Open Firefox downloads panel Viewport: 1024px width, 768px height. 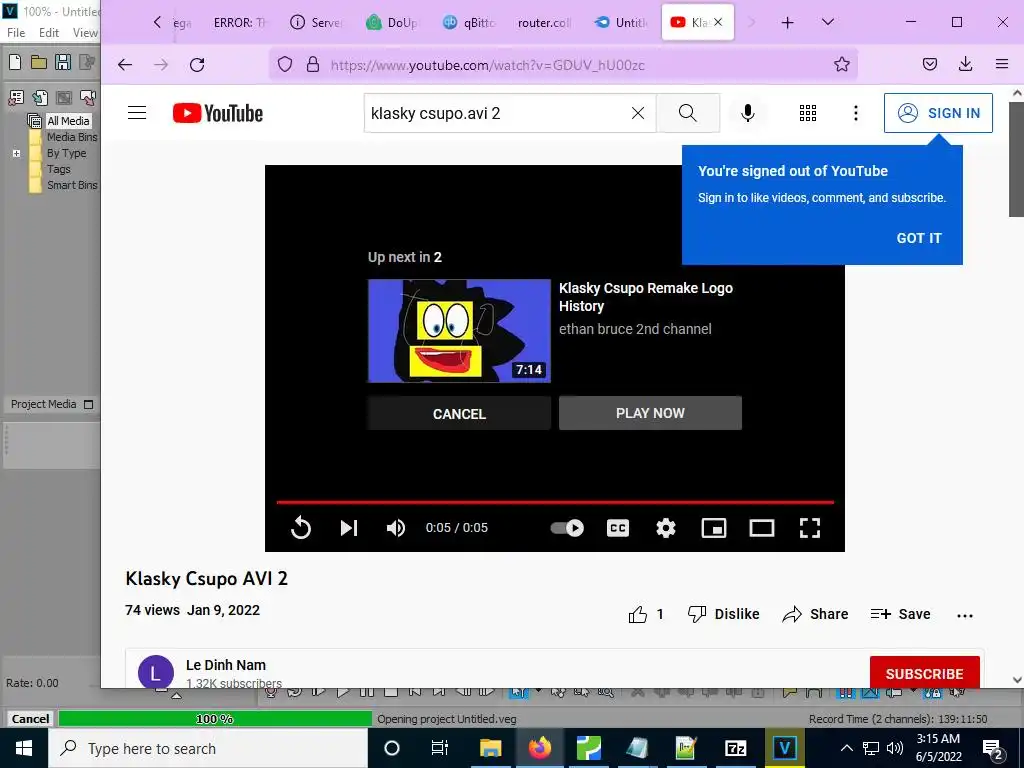tap(965, 64)
